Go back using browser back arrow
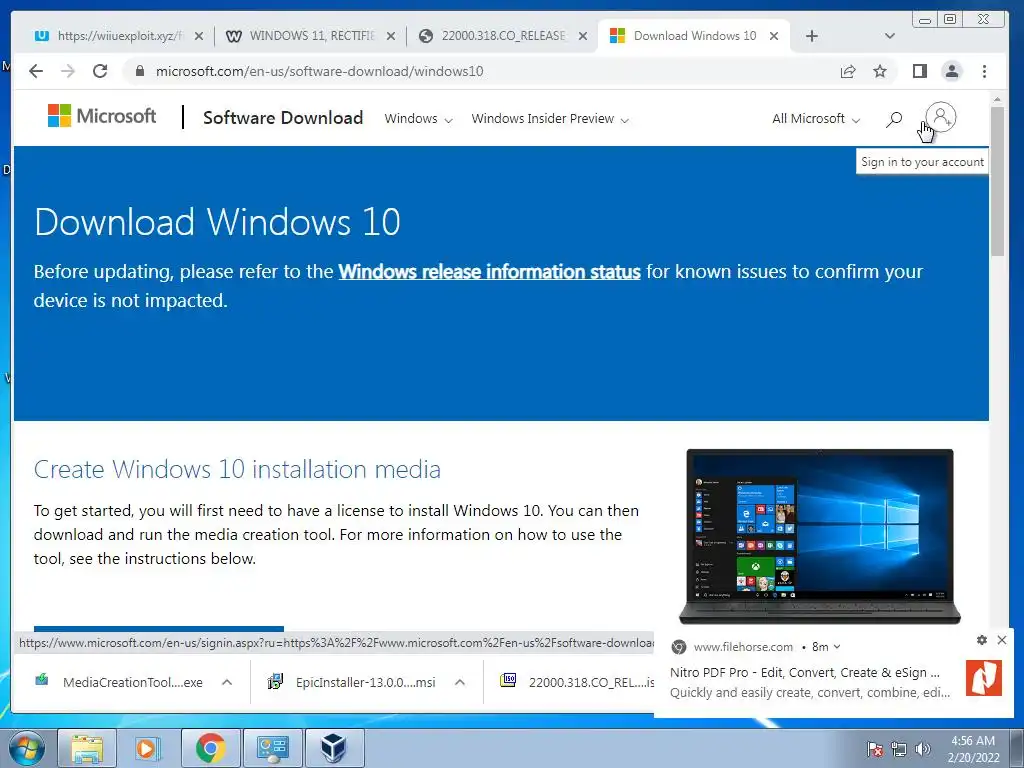The height and width of the screenshot is (768, 1024). click(36, 71)
